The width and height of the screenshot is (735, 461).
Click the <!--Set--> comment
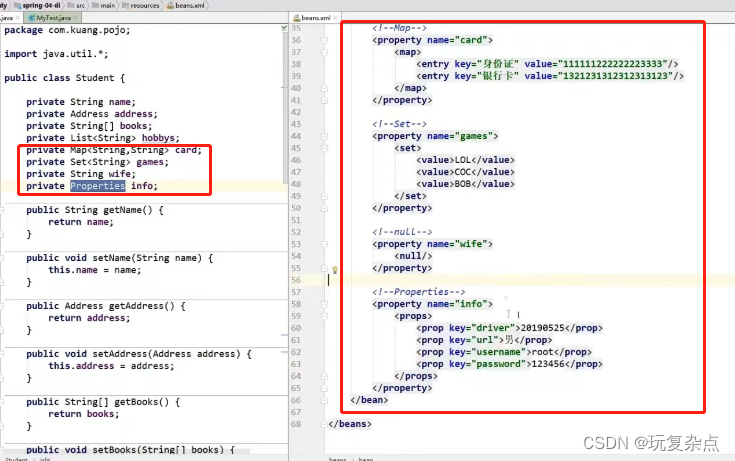399,124
